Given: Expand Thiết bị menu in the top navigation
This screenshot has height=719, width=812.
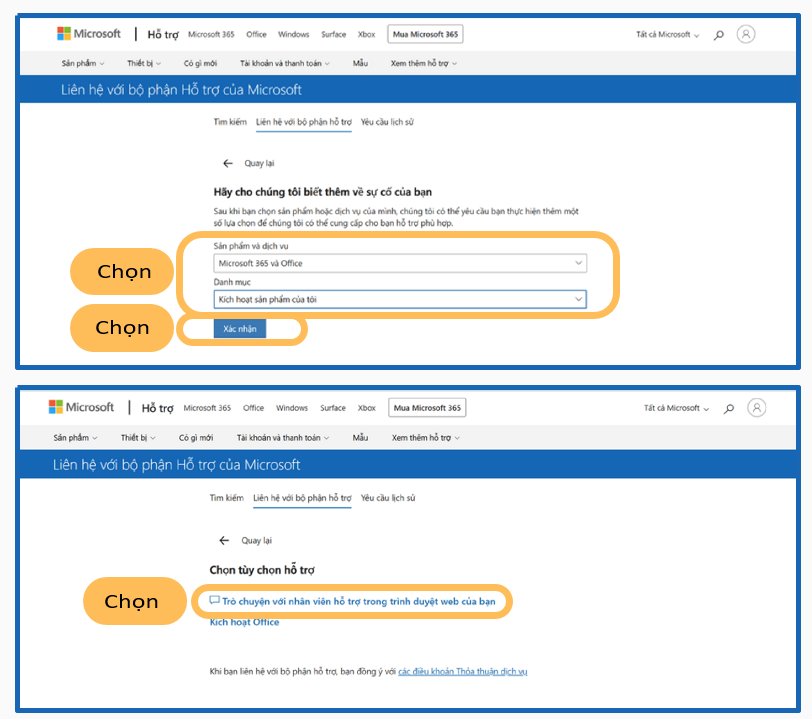Looking at the screenshot, I should click(144, 63).
